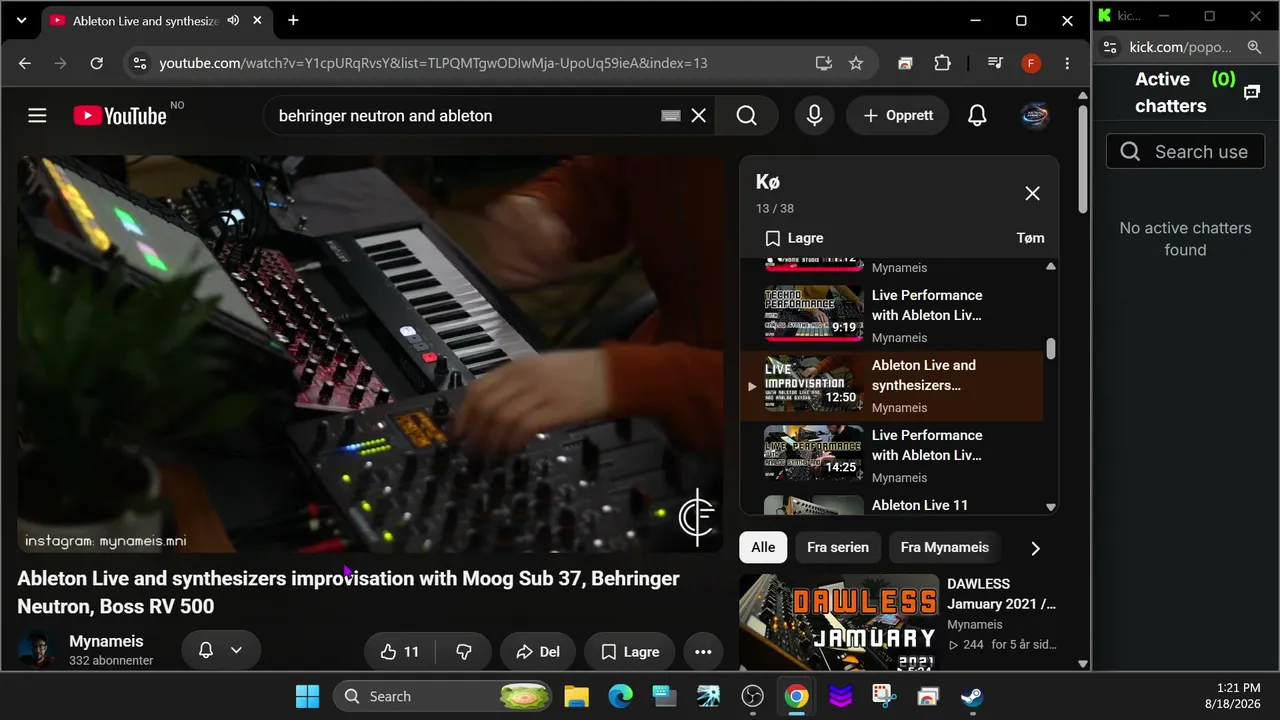This screenshot has width=1280, height=720.
Task: Install the YouTube app from address bar
Action: pyautogui.click(x=824, y=63)
